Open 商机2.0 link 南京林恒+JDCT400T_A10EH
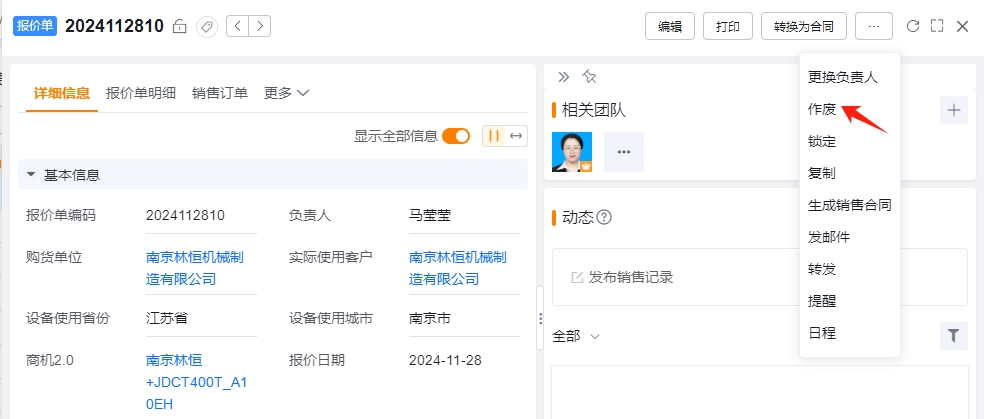This screenshot has width=984, height=419. pos(196,382)
